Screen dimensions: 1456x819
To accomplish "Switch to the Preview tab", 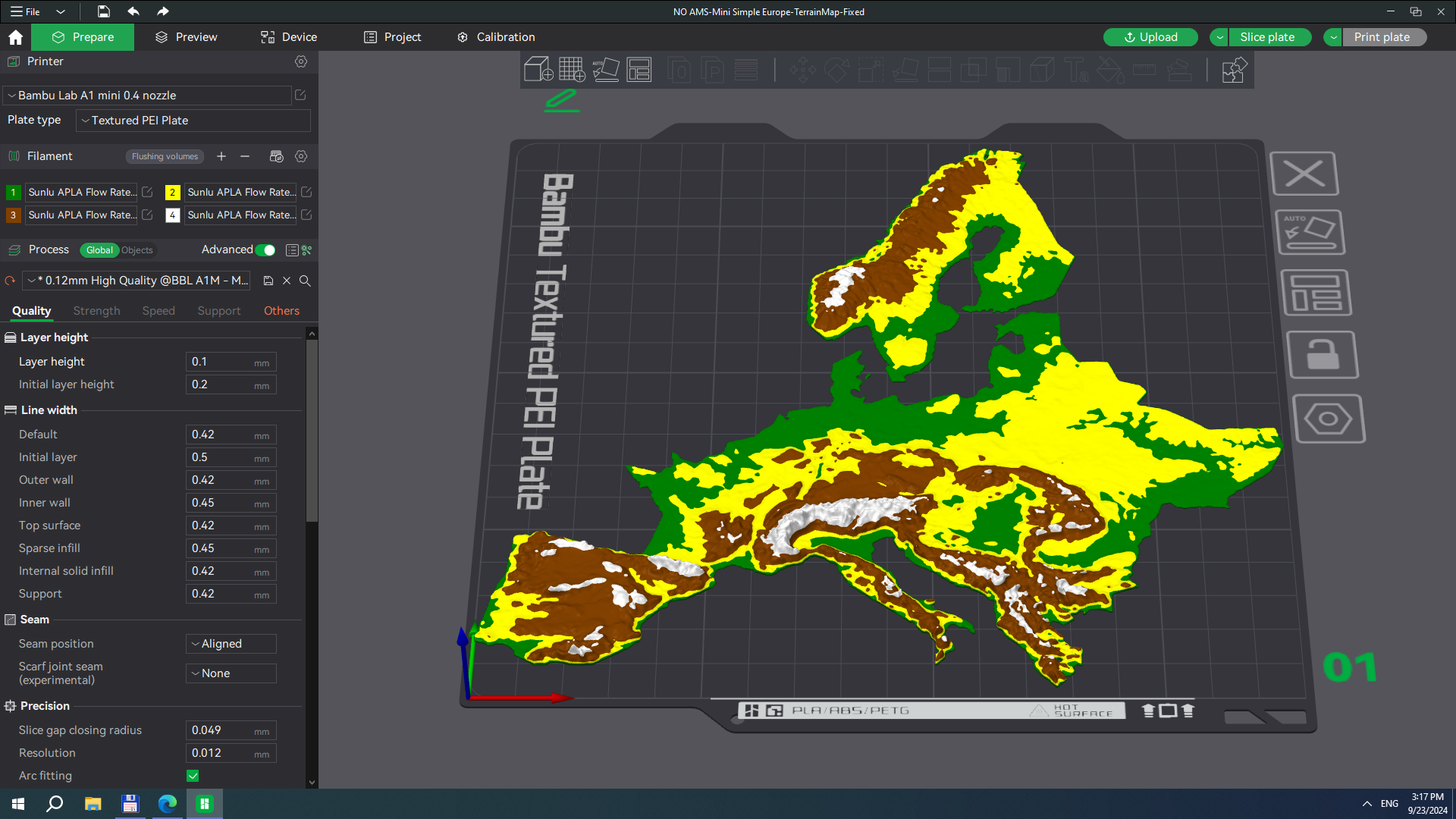I will point(187,37).
